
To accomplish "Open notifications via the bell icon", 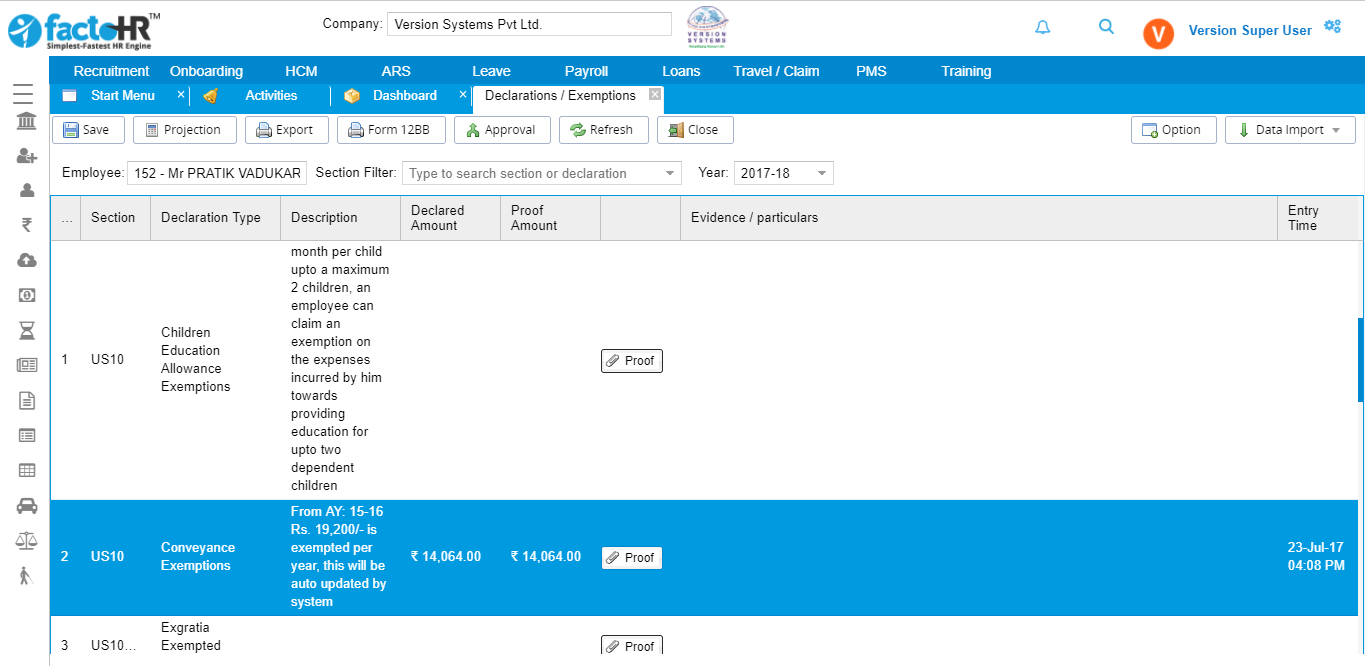I will (1043, 27).
